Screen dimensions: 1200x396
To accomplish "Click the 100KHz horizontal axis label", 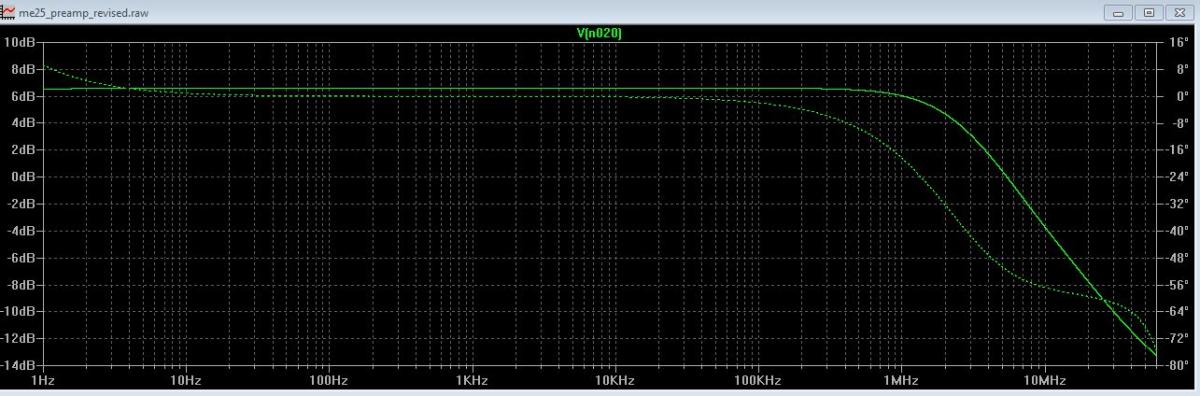I will tap(756, 381).
